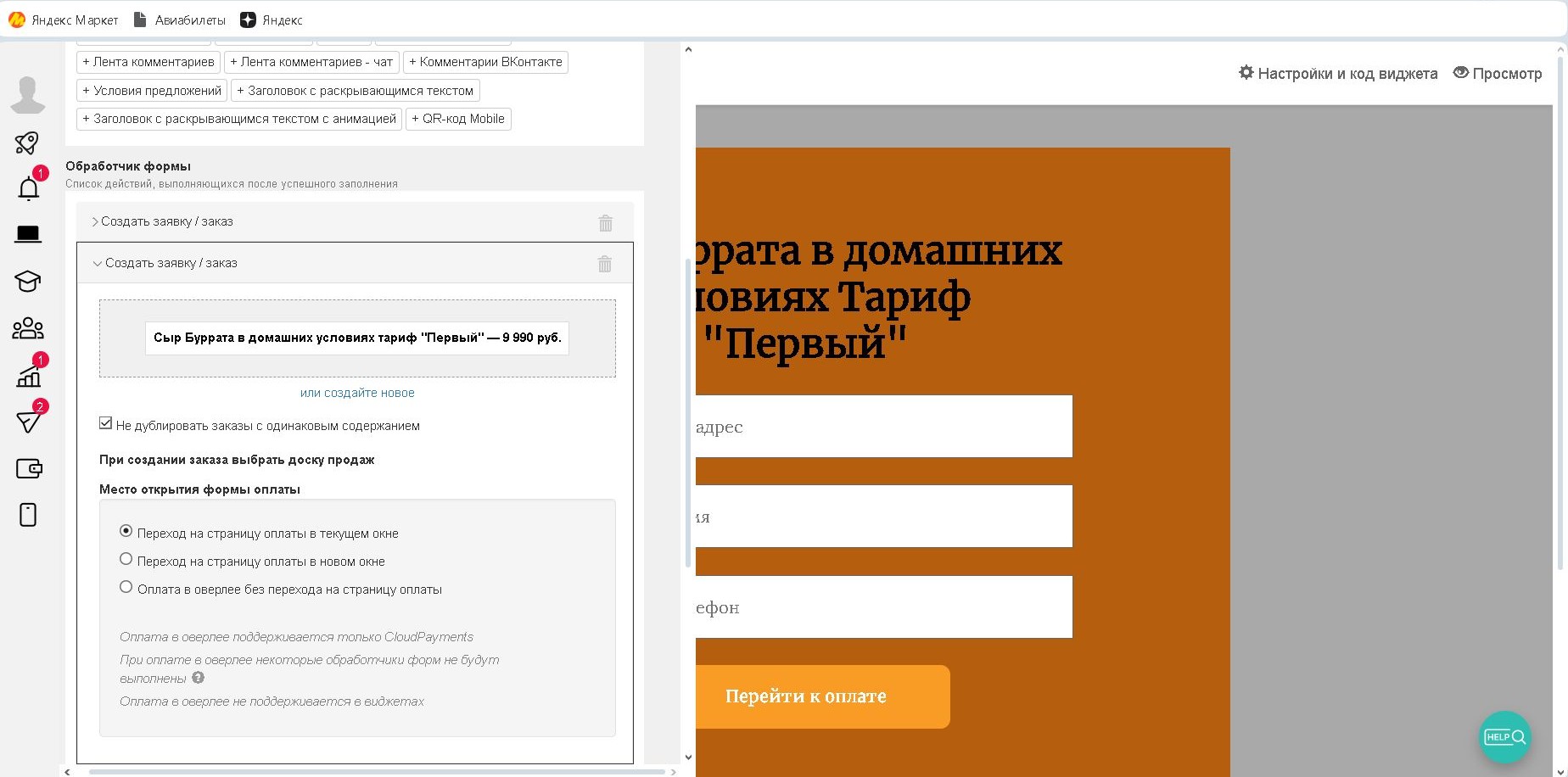The image size is (1568, 777).
Task: Open notifications via the bell icon
Action: [28, 188]
